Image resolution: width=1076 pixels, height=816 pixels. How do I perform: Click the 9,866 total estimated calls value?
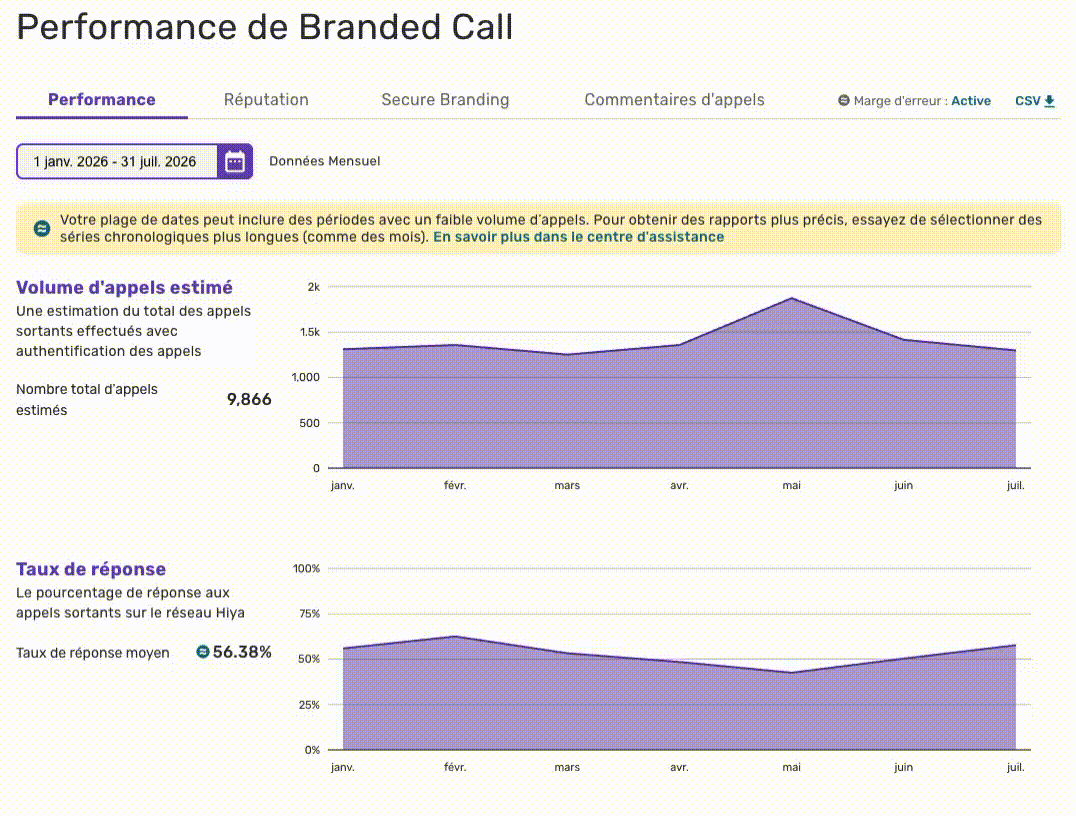pos(249,399)
